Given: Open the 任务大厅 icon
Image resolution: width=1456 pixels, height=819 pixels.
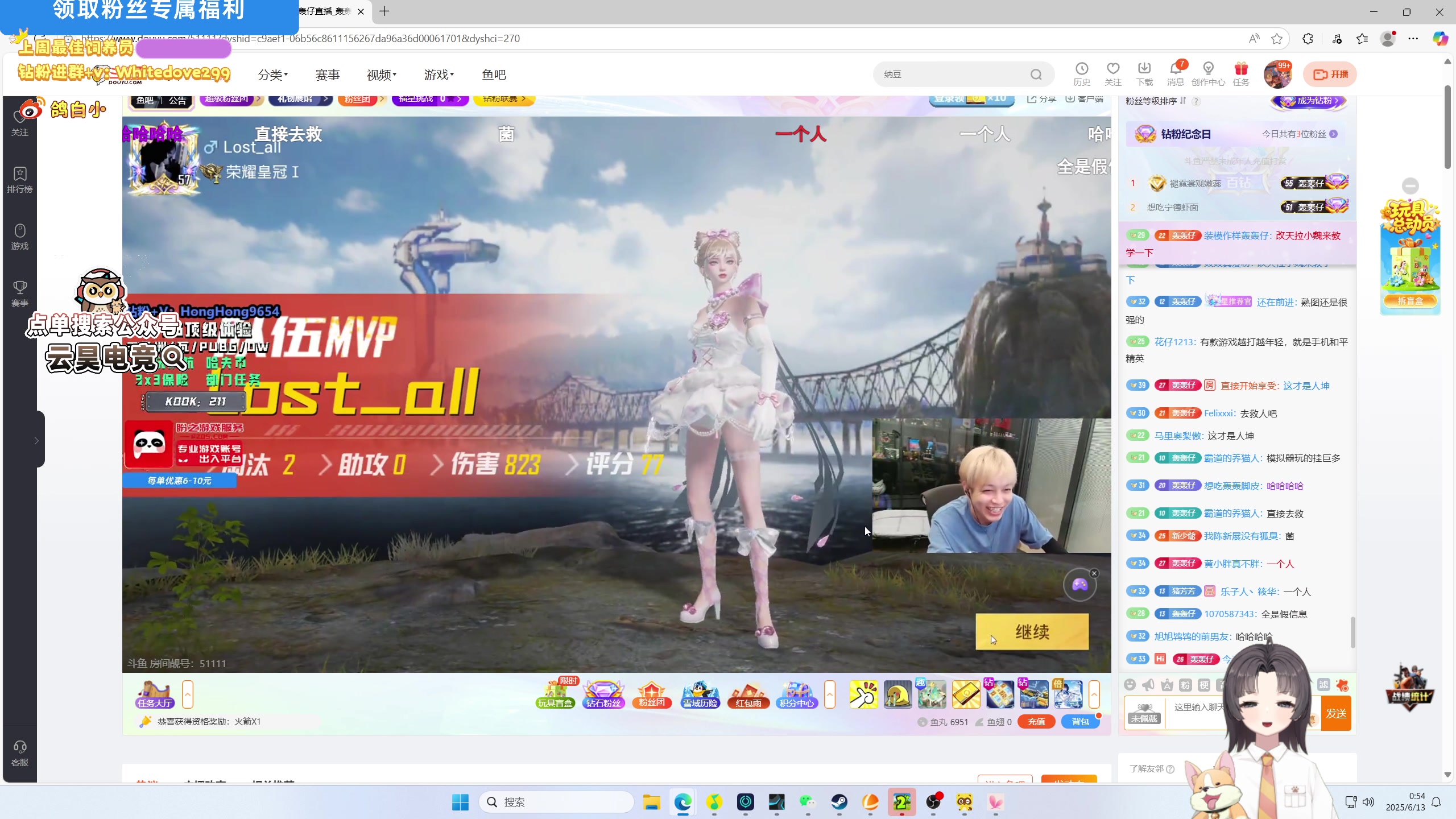Looking at the screenshot, I should pyautogui.click(x=155, y=694).
